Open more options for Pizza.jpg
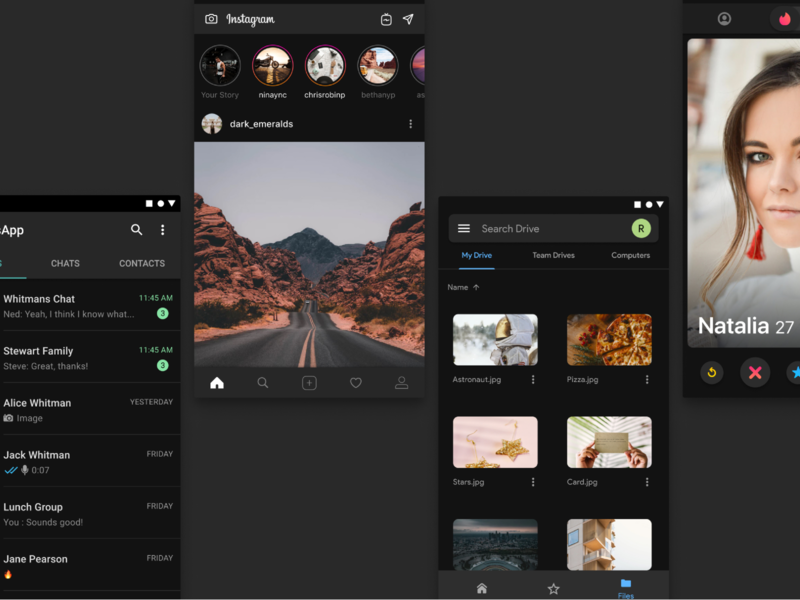Viewport: 800px width, 600px height. point(647,380)
